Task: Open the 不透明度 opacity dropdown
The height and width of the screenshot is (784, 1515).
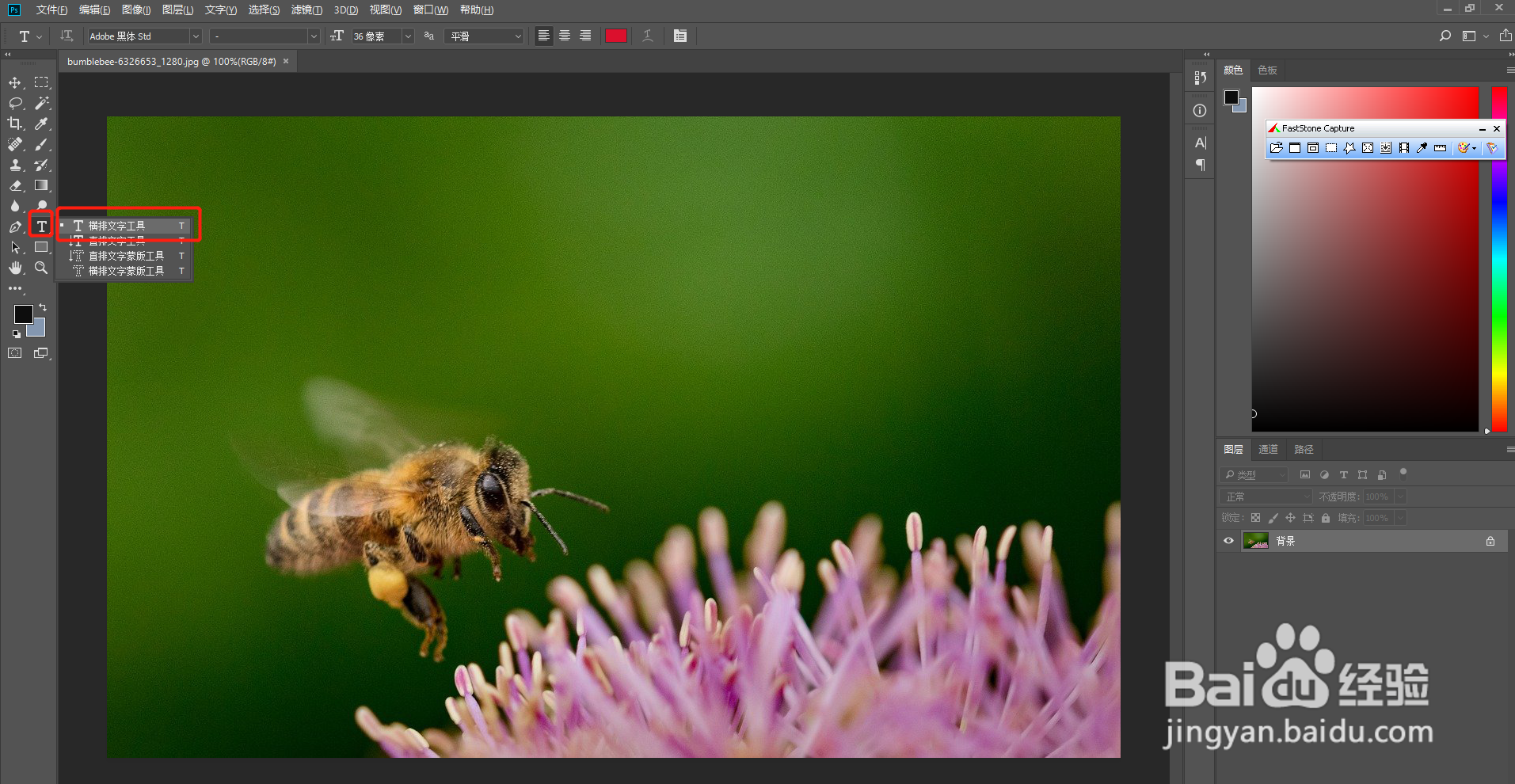Action: click(1400, 497)
